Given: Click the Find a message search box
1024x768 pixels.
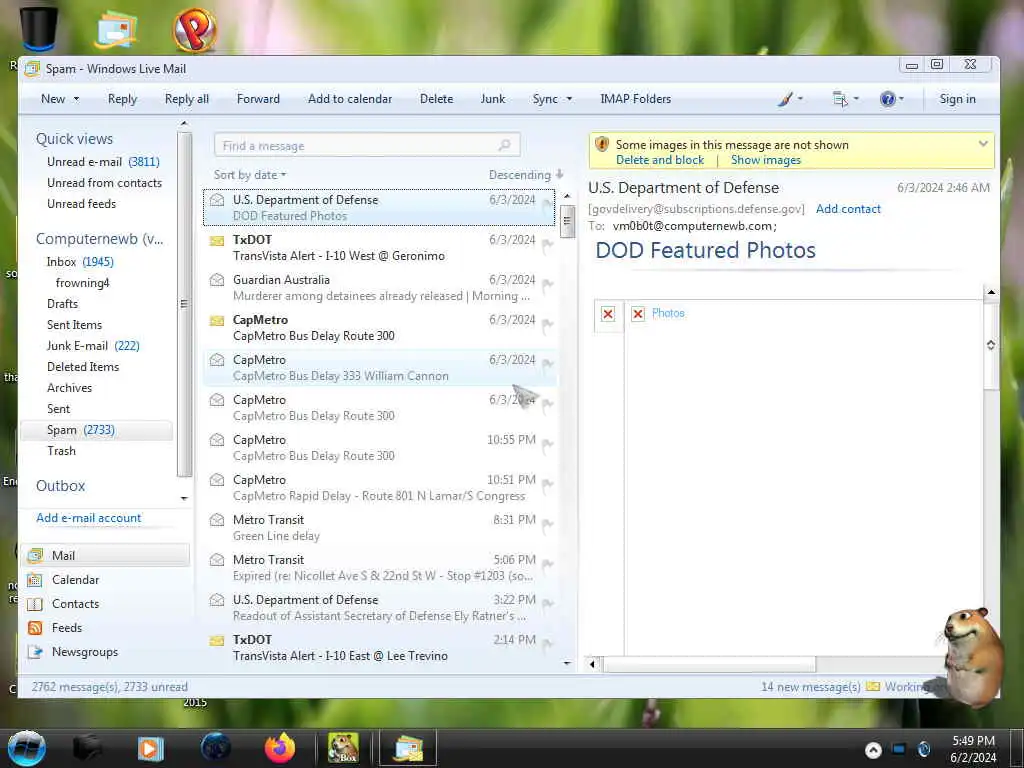Looking at the screenshot, I should coord(367,145).
